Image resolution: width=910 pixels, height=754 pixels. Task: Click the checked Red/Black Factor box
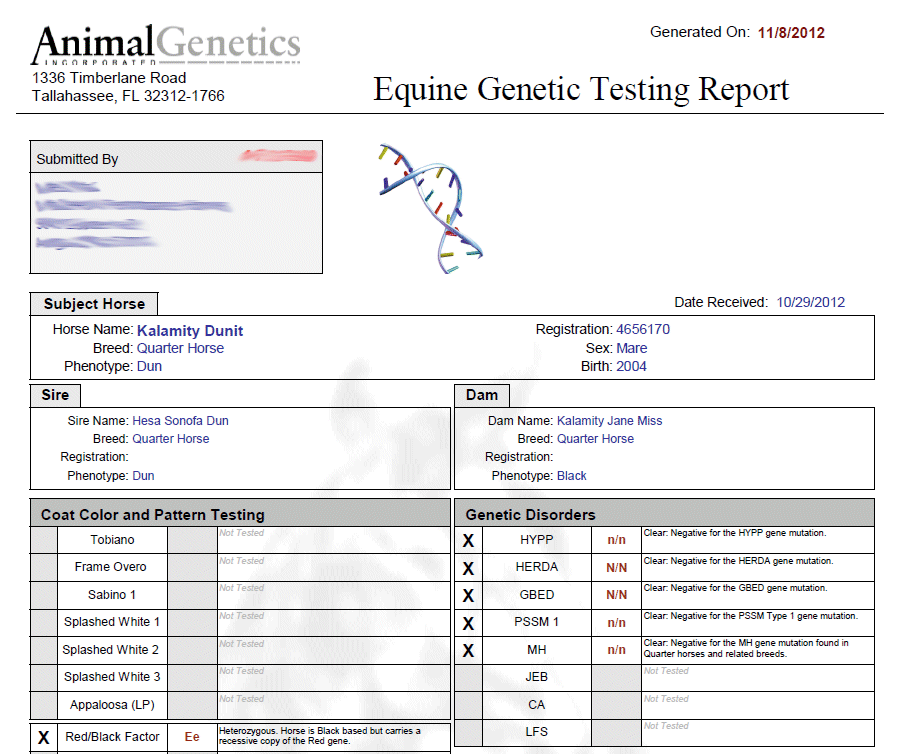(44, 738)
